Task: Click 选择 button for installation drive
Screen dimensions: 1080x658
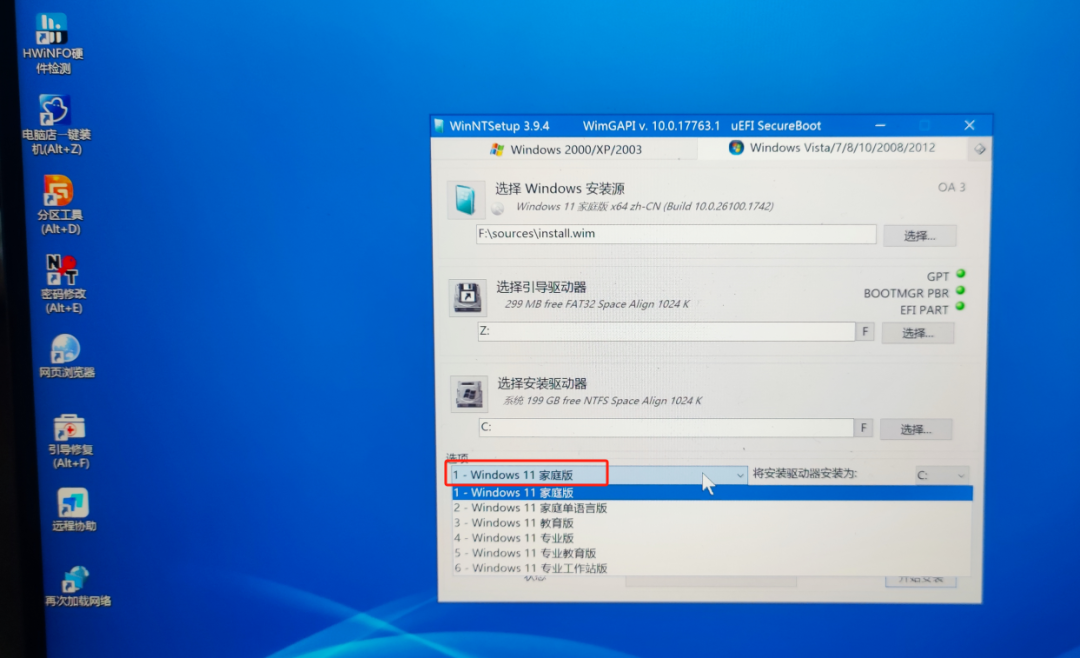Action: (915, 429)
